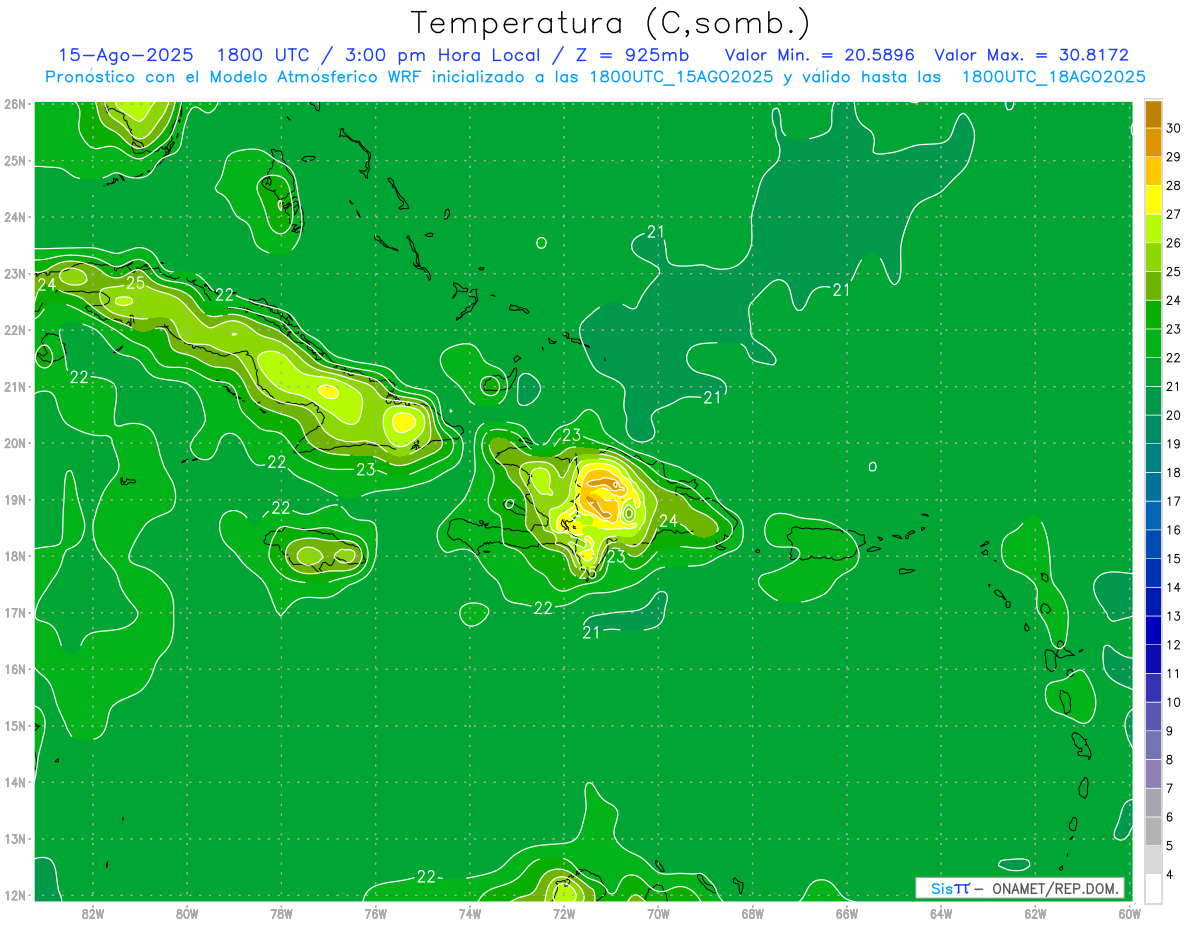Click the '26' label on the color bar

click(x=1174, y=243)
